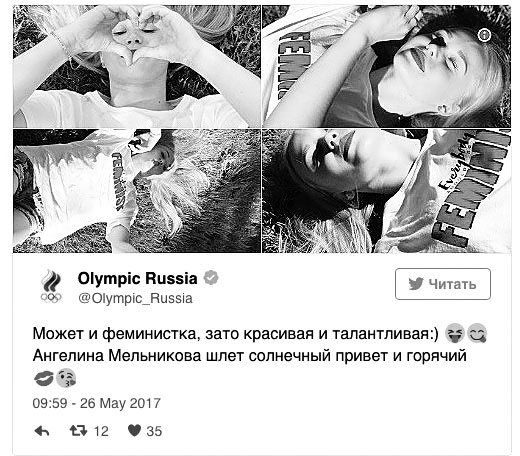Click the kissing face emoji

pyautogui.click(x=66, y=378)
